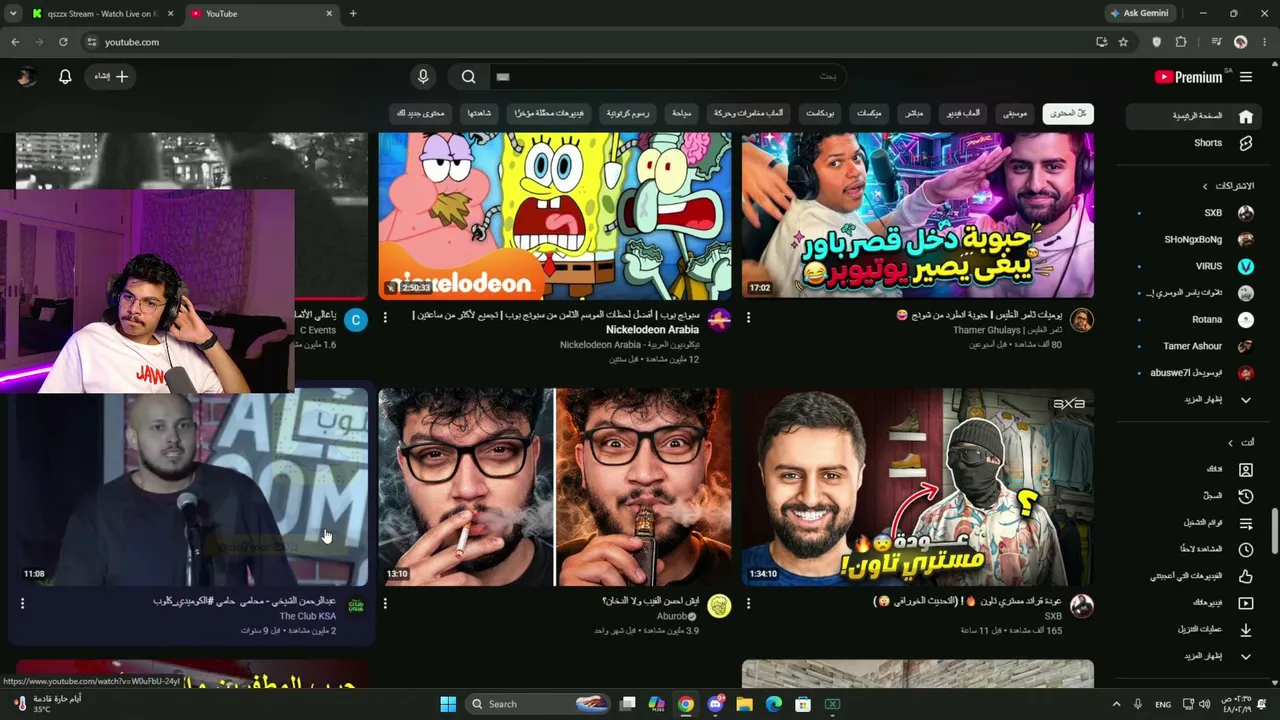Viewport: 1280px width, 720px height.
Task: Open your channel icon in sidebar
Action: coord(1246,469)
